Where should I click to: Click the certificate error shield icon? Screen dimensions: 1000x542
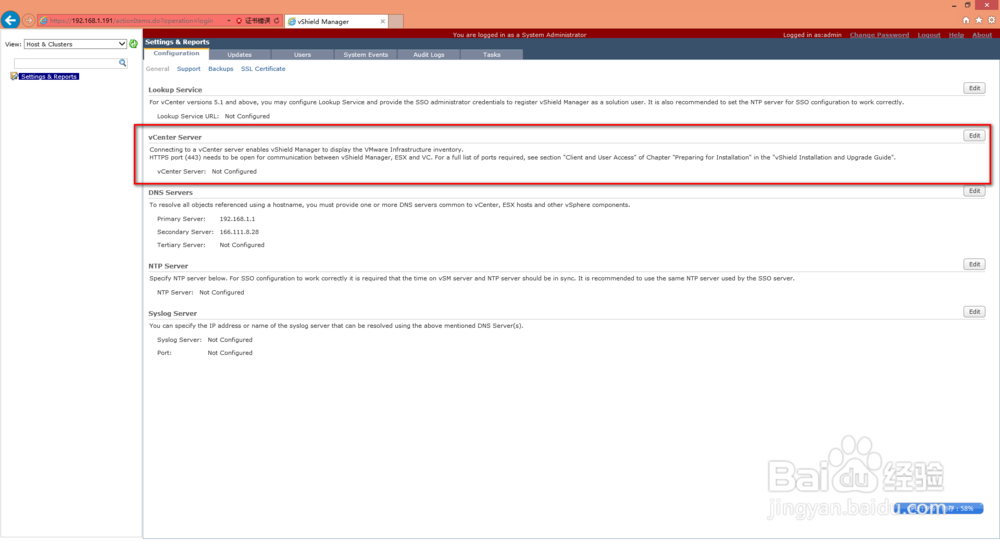tap(239, 21)
